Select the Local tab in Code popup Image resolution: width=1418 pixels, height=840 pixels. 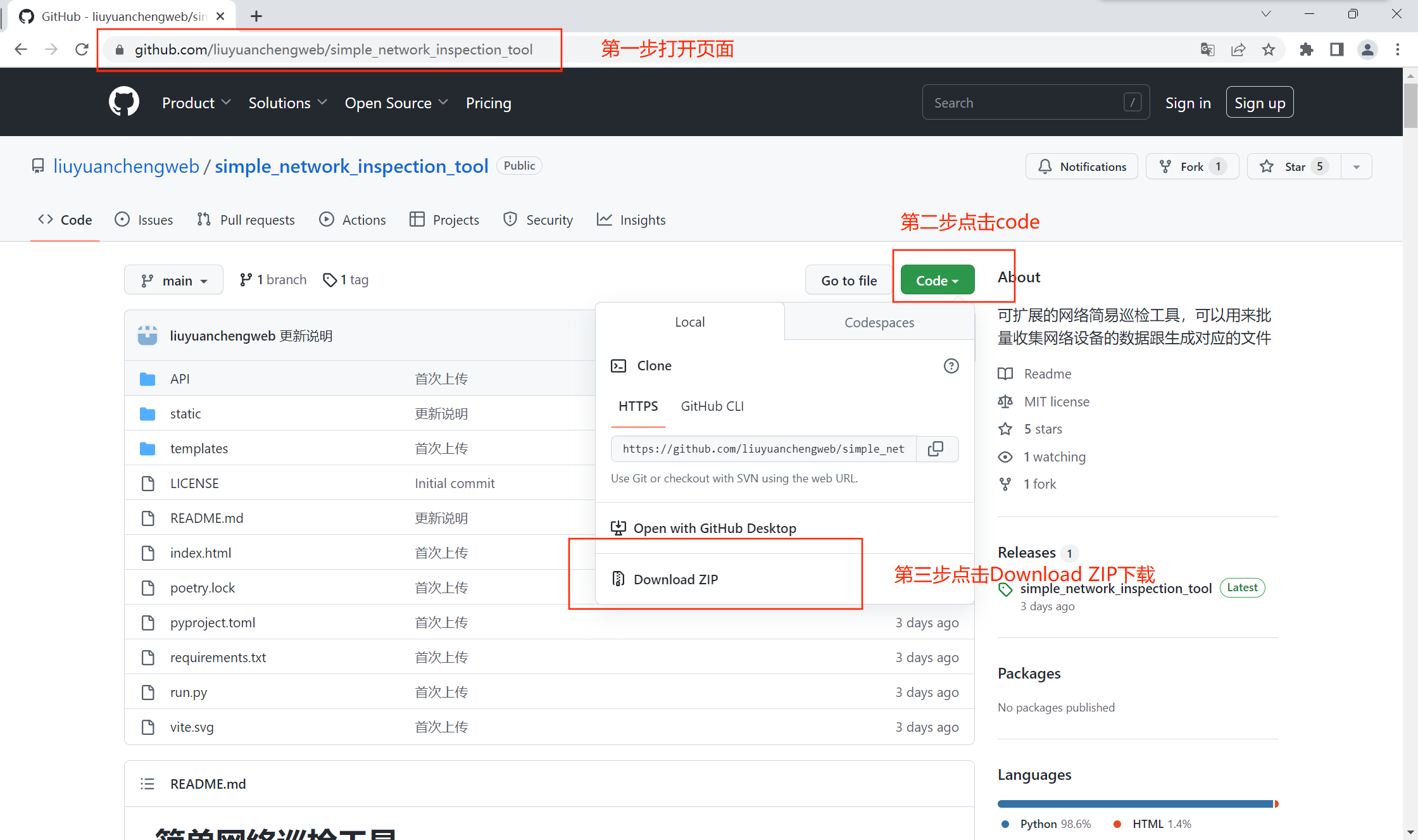tap(689, 322)
